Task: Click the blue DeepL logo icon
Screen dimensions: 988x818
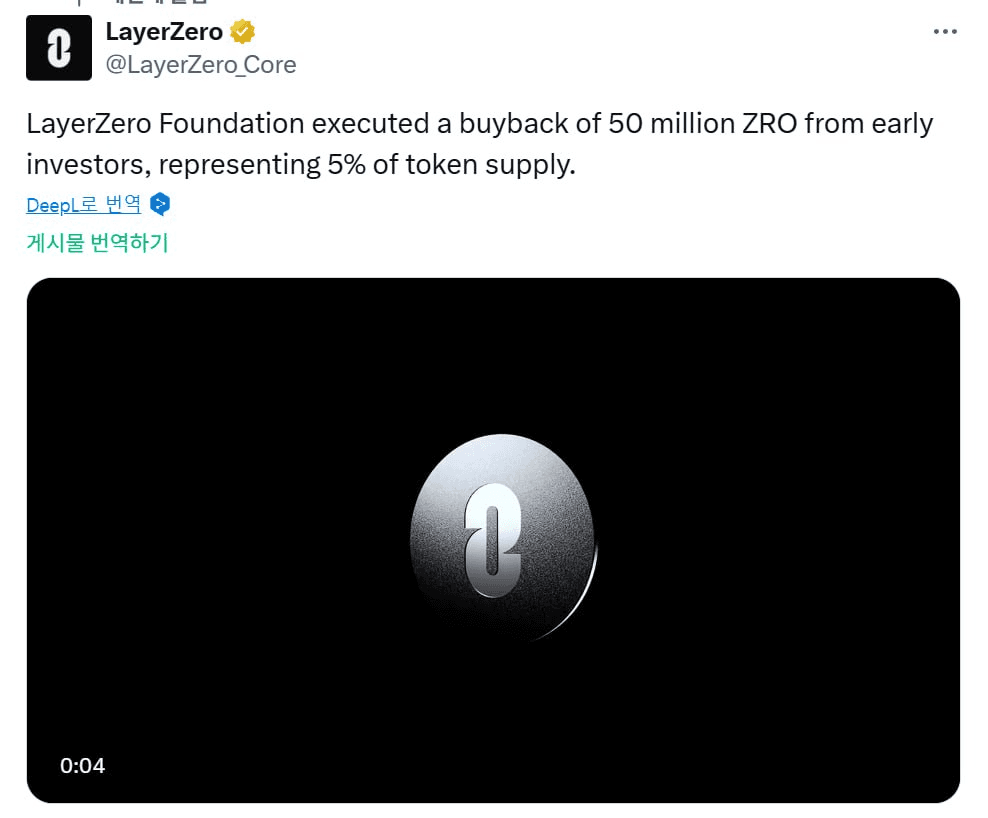Action: tap(160, 204)
